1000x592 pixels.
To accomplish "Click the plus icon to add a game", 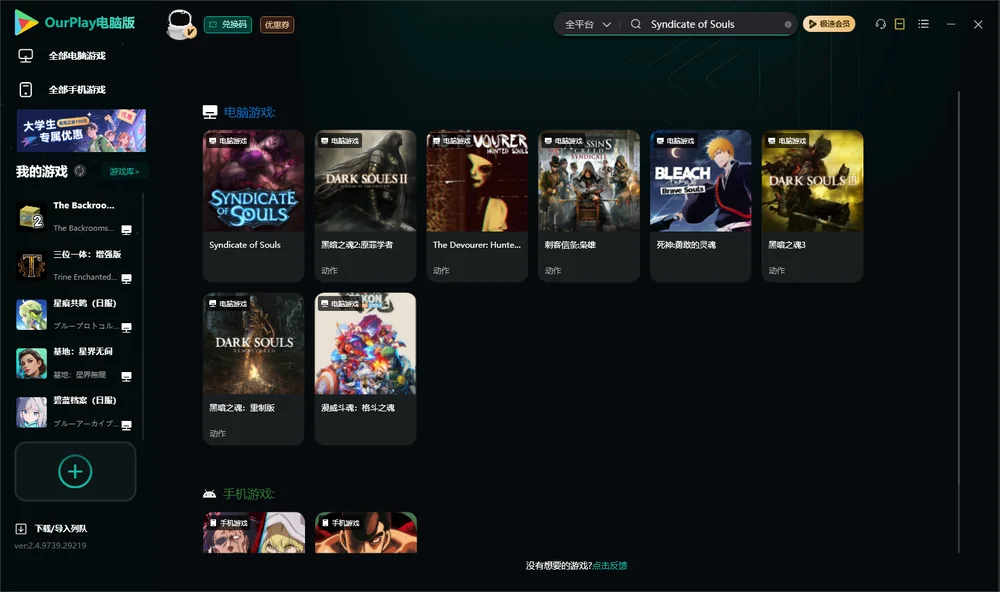I will click(x=75, y=471).
